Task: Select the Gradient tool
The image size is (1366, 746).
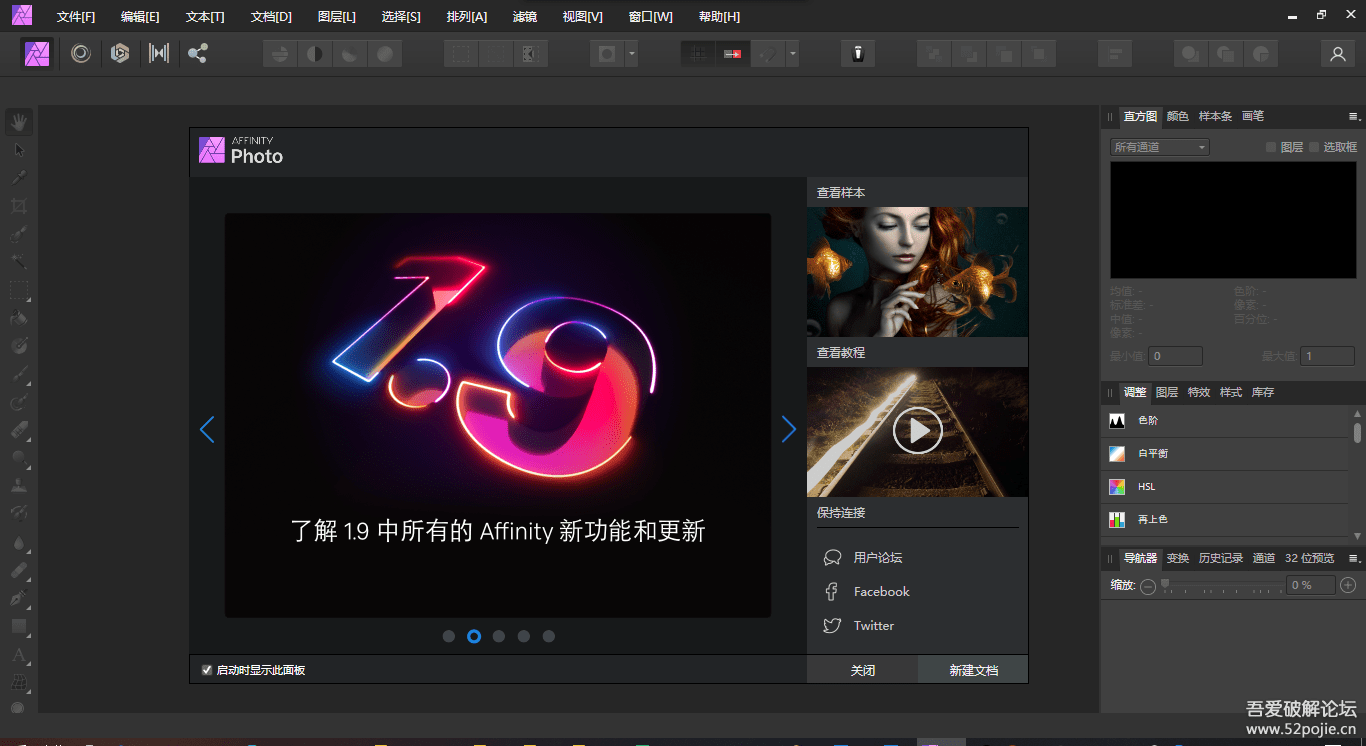Action: pos(19,346)
